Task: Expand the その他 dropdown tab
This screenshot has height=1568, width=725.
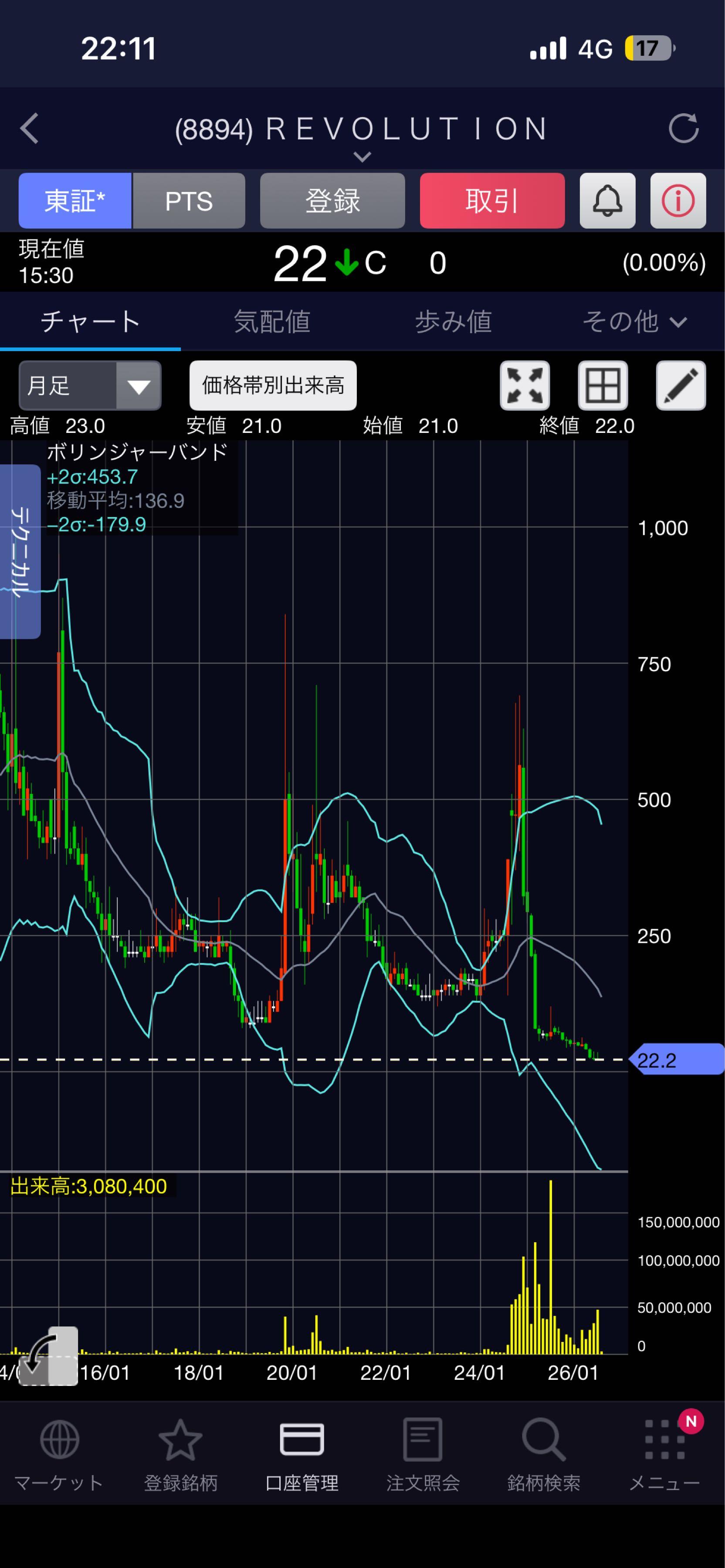Action: pyautogui.click(x=634, y=321)
